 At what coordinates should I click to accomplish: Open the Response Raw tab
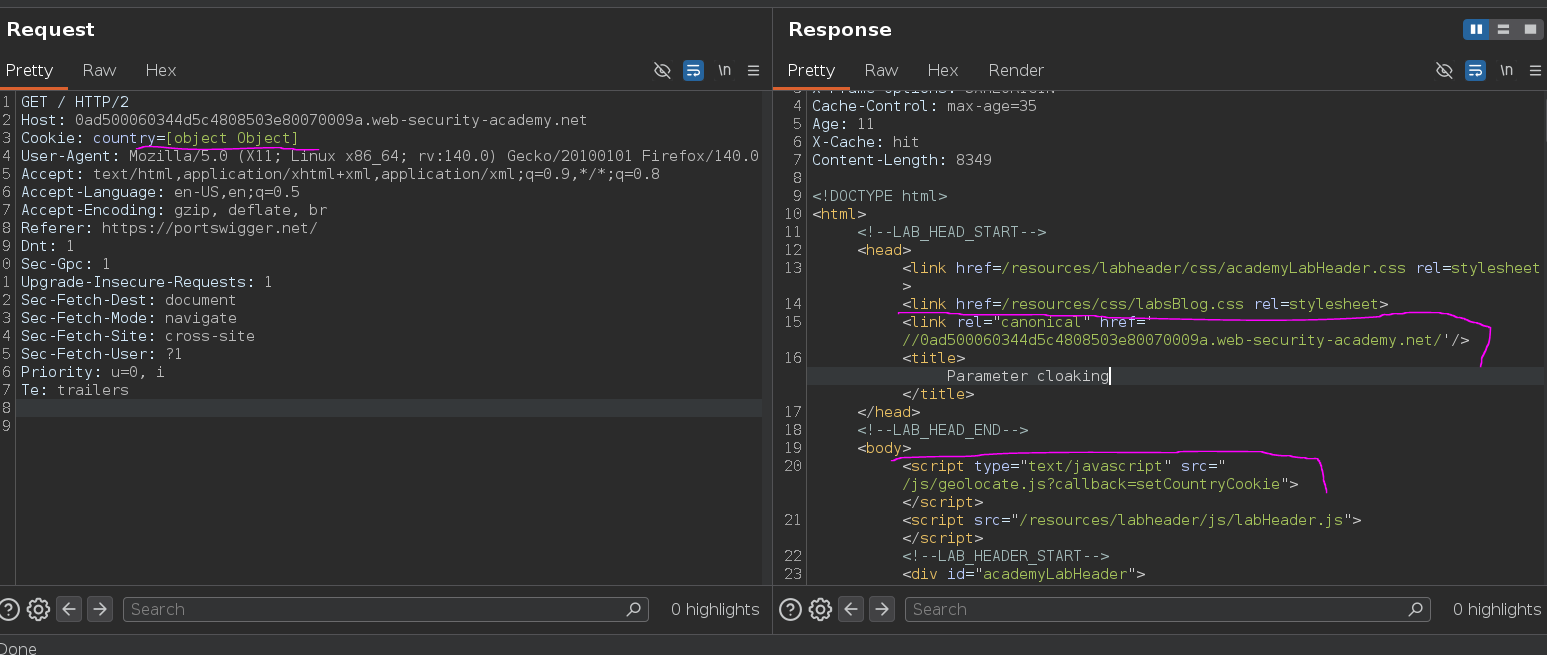pyautogui.click(x=881, y=70)
